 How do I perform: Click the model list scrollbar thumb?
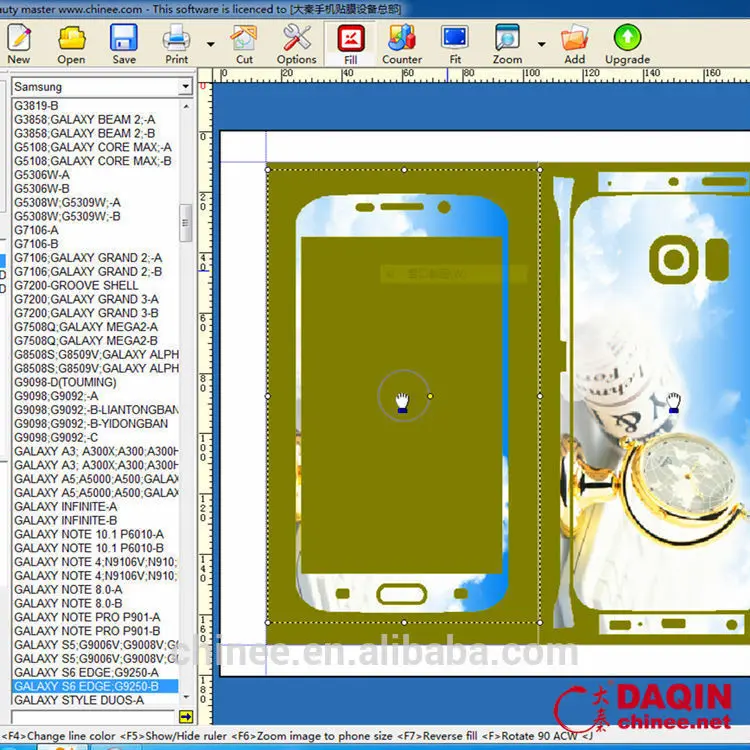186,223
